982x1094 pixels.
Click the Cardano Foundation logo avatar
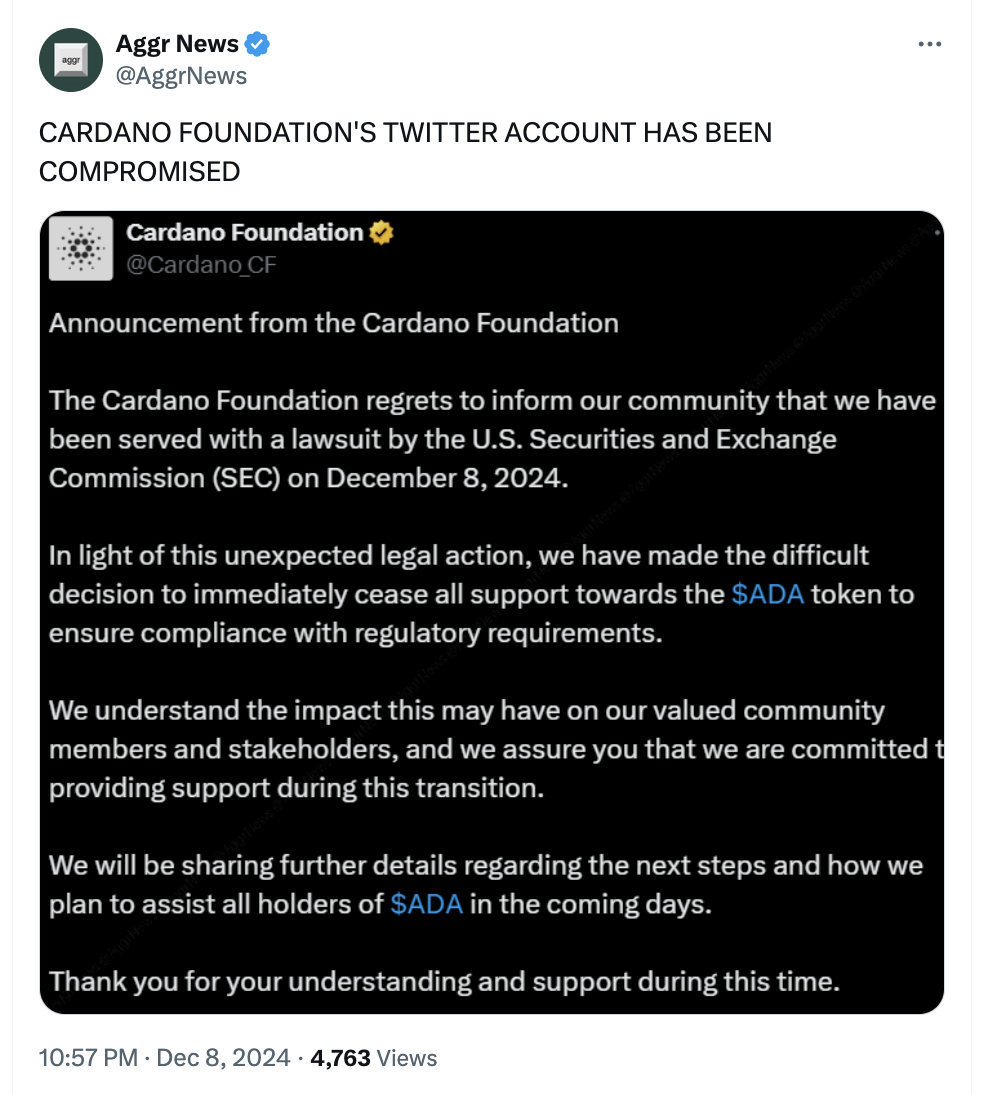click(82, 248)
